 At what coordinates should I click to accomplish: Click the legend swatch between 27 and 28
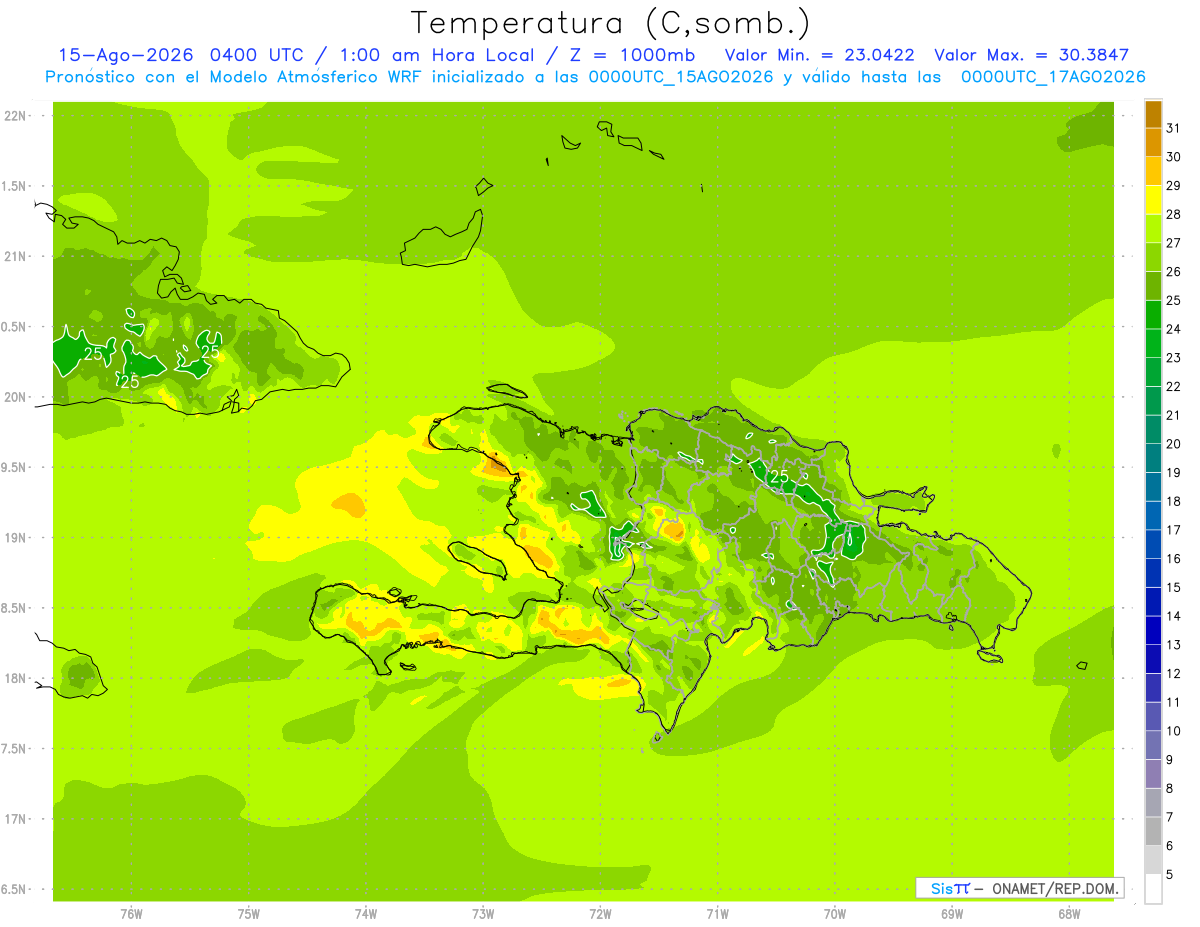(x=1153, y=228)
